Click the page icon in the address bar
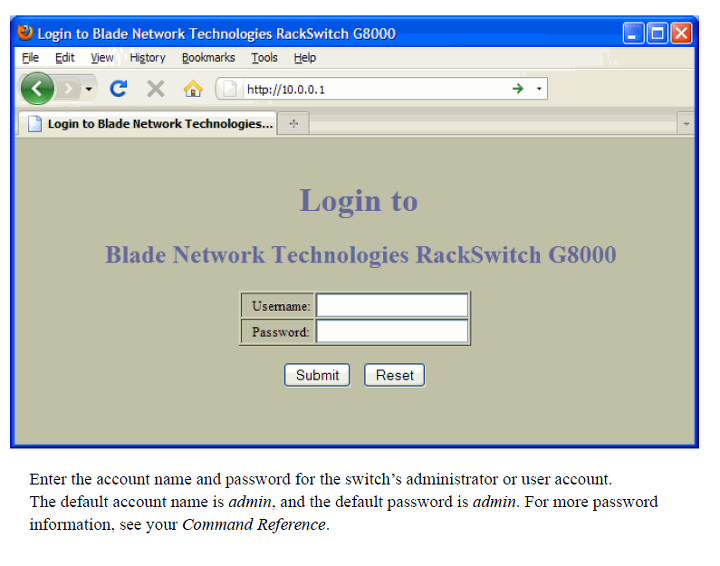Screen dimensions: 720x566 coord(229,89)
